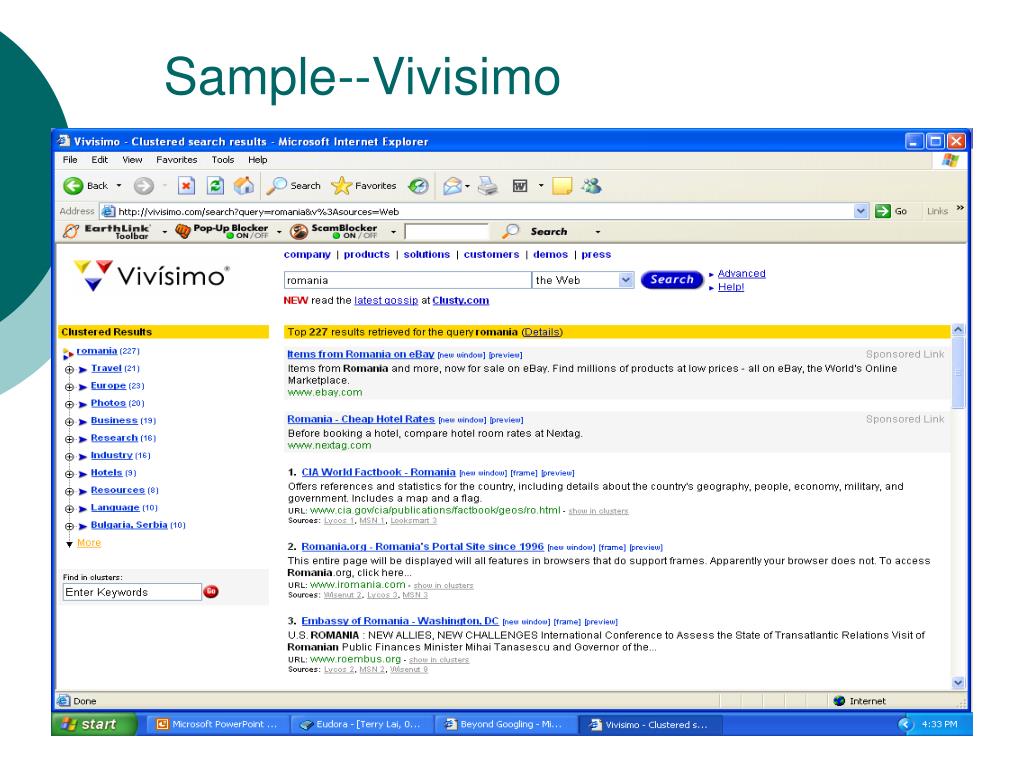Click the Details link in results header
Viewport: 1024px width, 768px height.
[542, 332]
